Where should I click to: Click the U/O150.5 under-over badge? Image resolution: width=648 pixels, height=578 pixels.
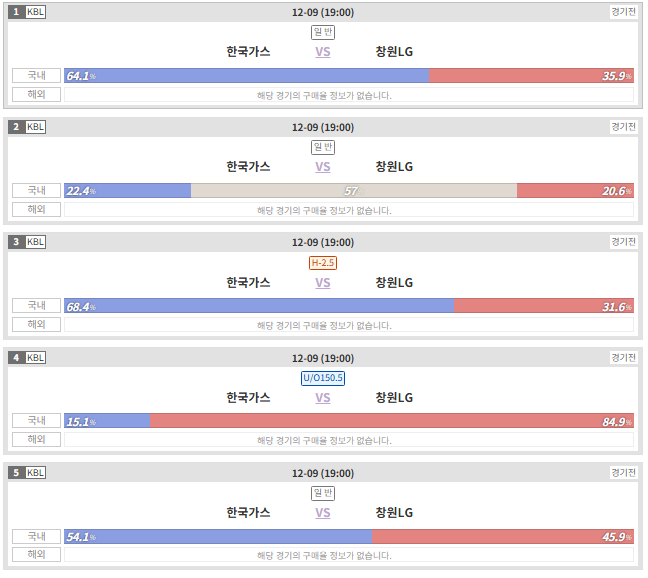click(x=323, y=378)
